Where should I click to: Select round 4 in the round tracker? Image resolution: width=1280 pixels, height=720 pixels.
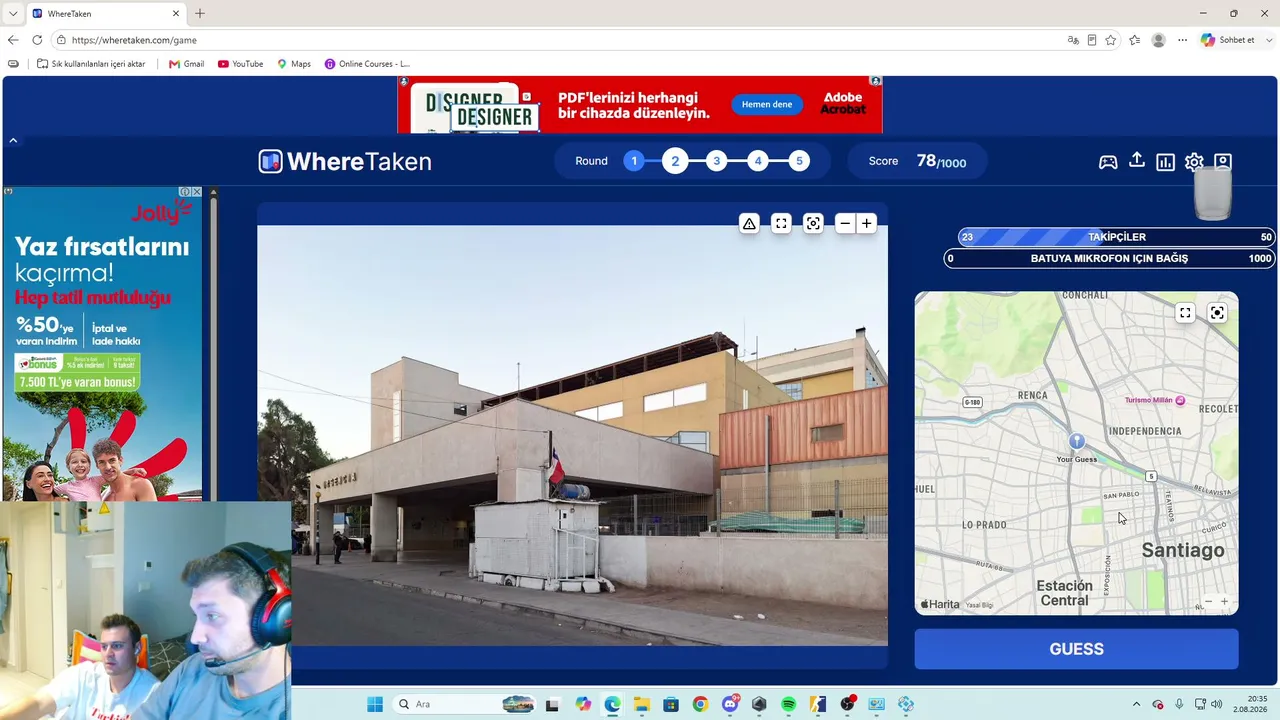coord(758,161)
